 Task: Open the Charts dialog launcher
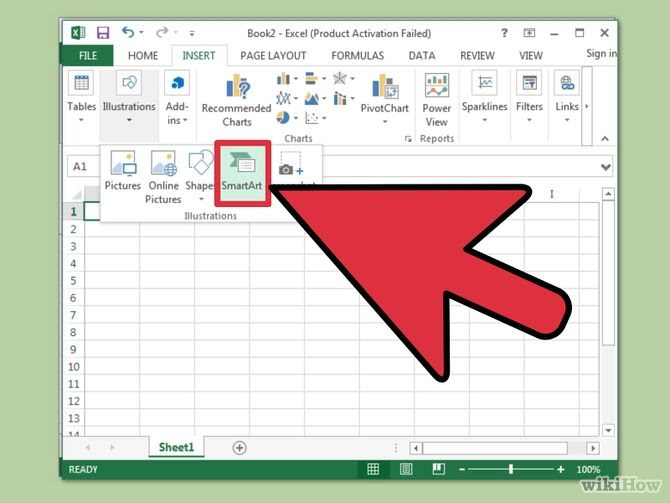pos(408,139)
